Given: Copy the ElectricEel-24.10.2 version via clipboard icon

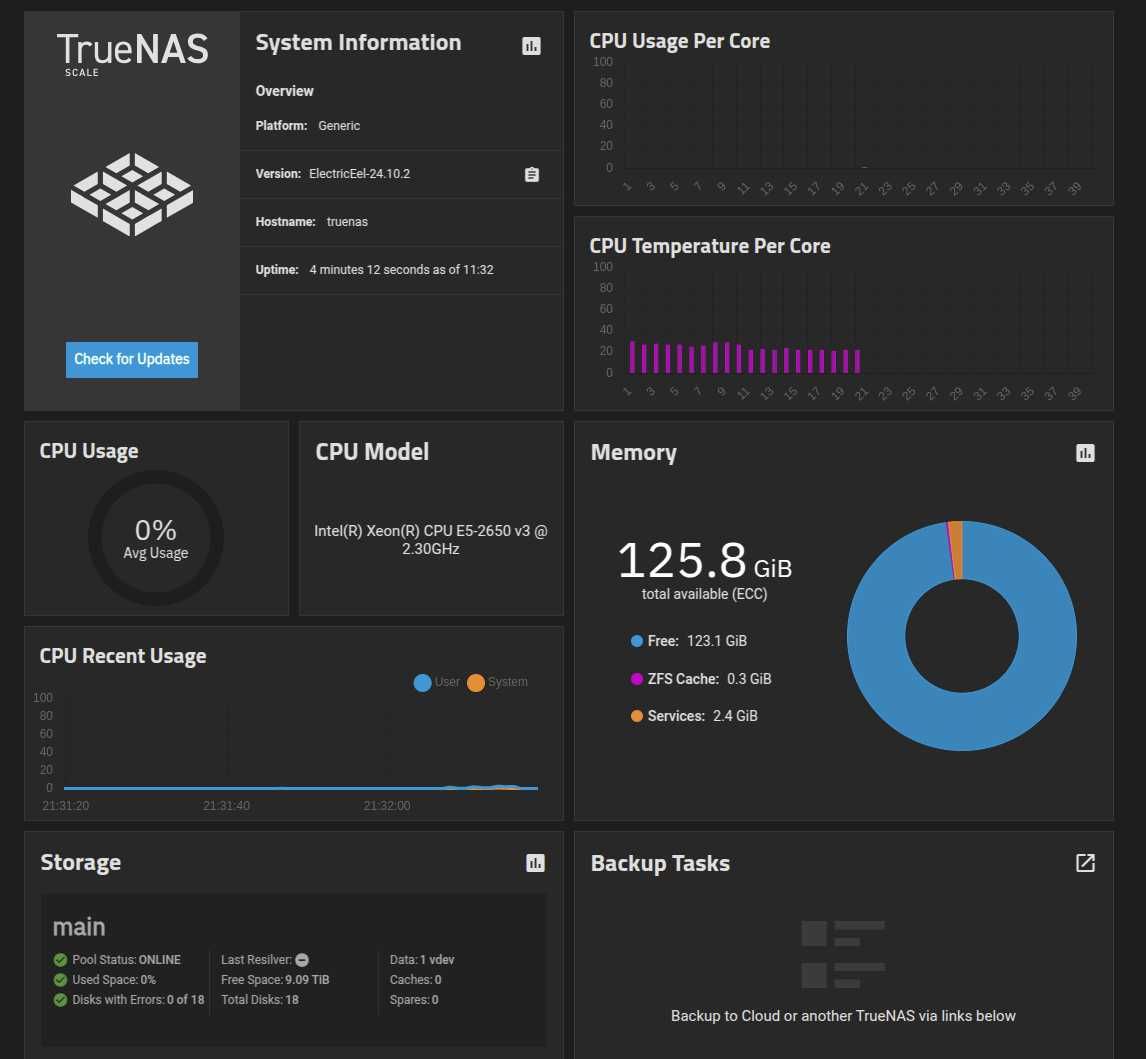Looking at the screenshot, I should [x=532, y=175].
